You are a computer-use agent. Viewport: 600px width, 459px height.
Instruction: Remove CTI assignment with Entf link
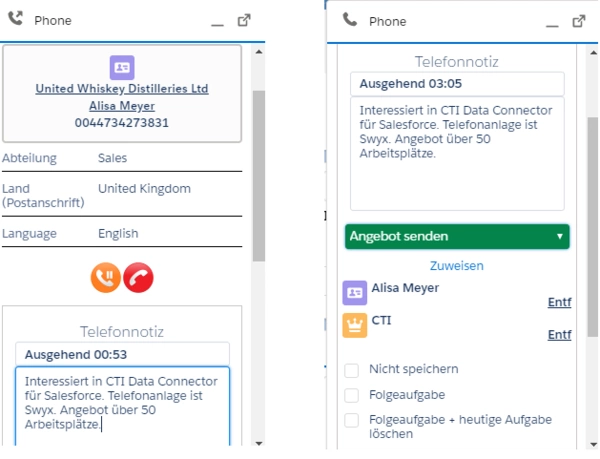coord(559,335)
